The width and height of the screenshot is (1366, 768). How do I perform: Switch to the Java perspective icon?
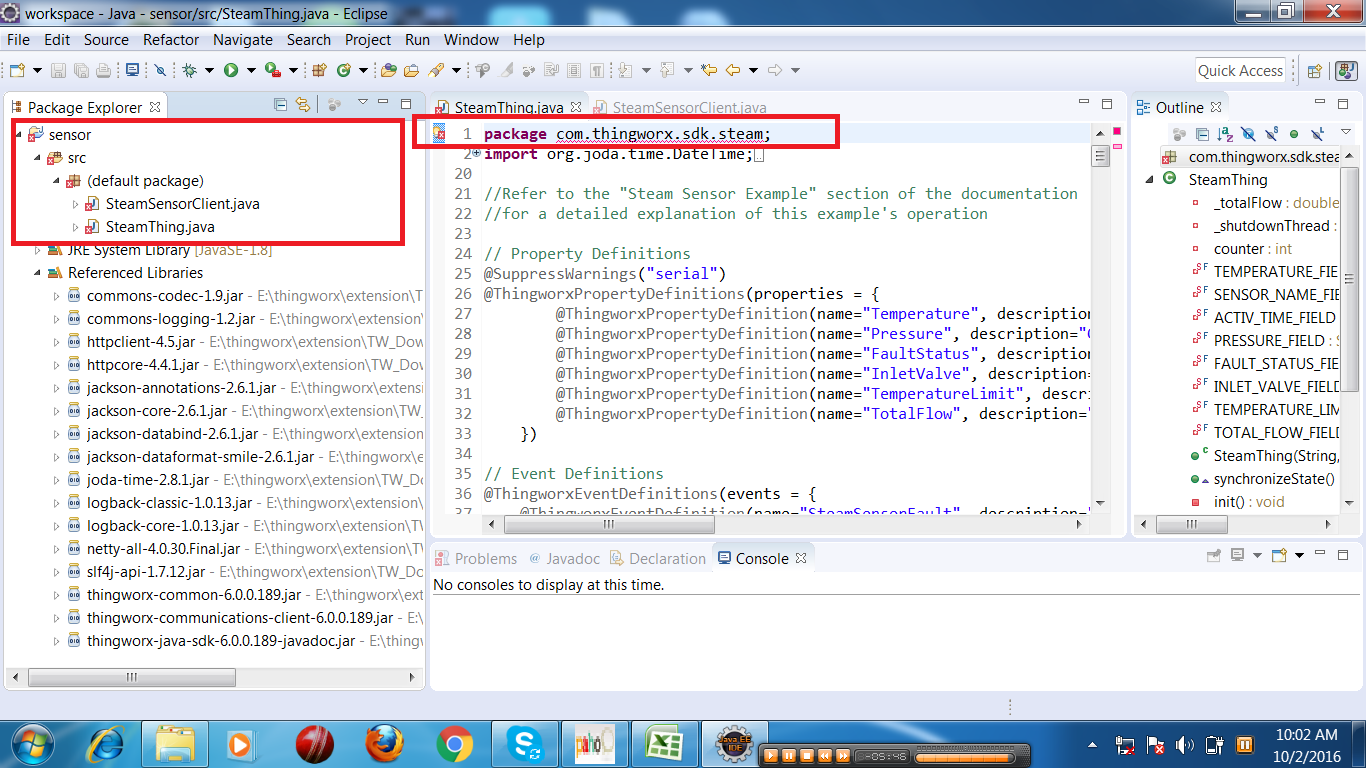(x=1346, y=71)
